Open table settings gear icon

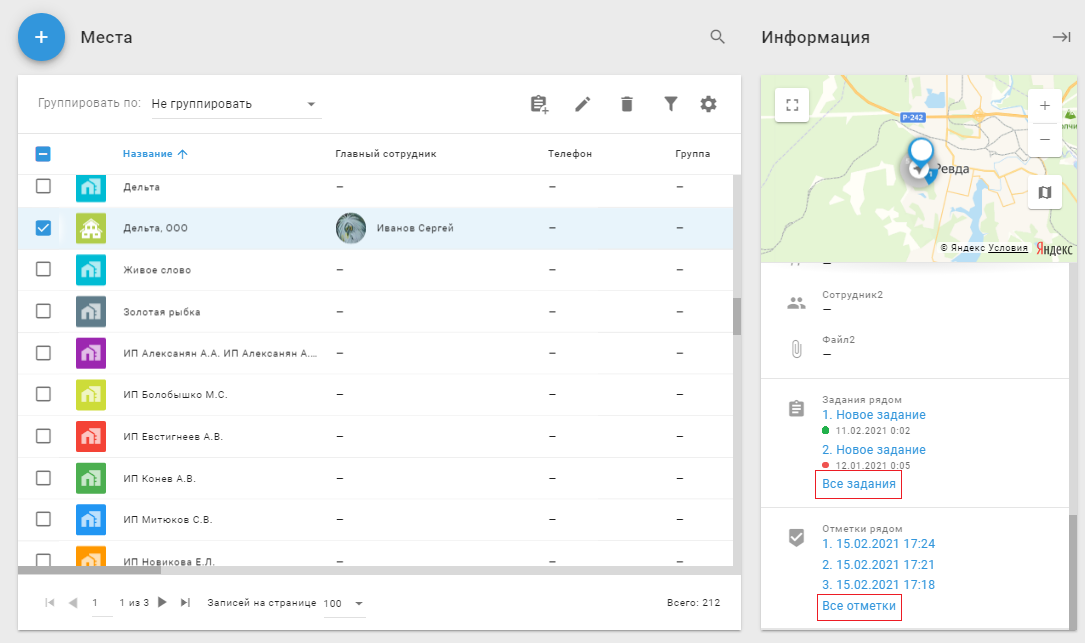point(708,105)
